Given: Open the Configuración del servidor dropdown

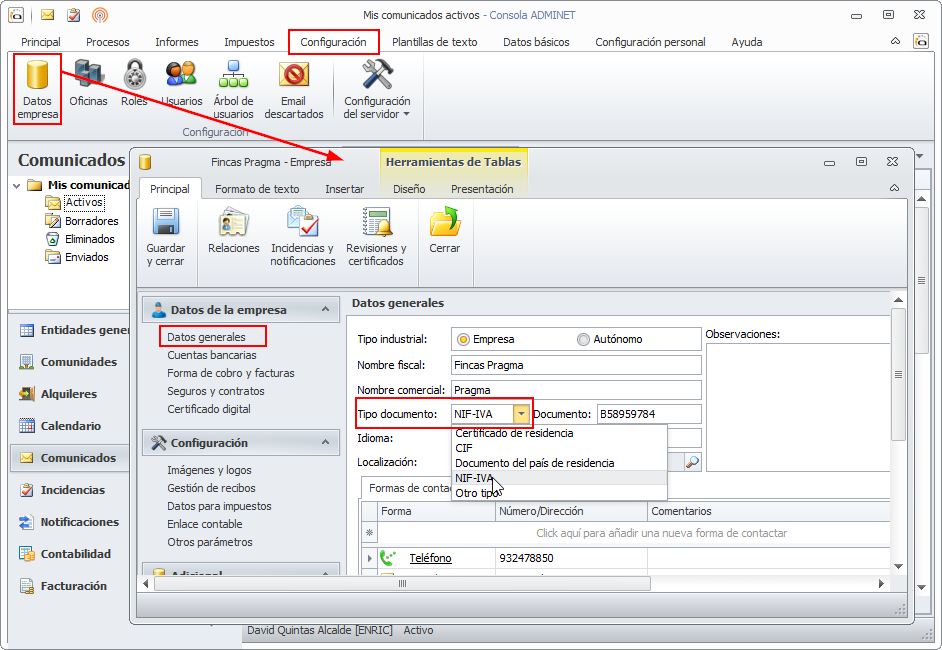Looking at the screenshot, I should (x=377, y=89).
